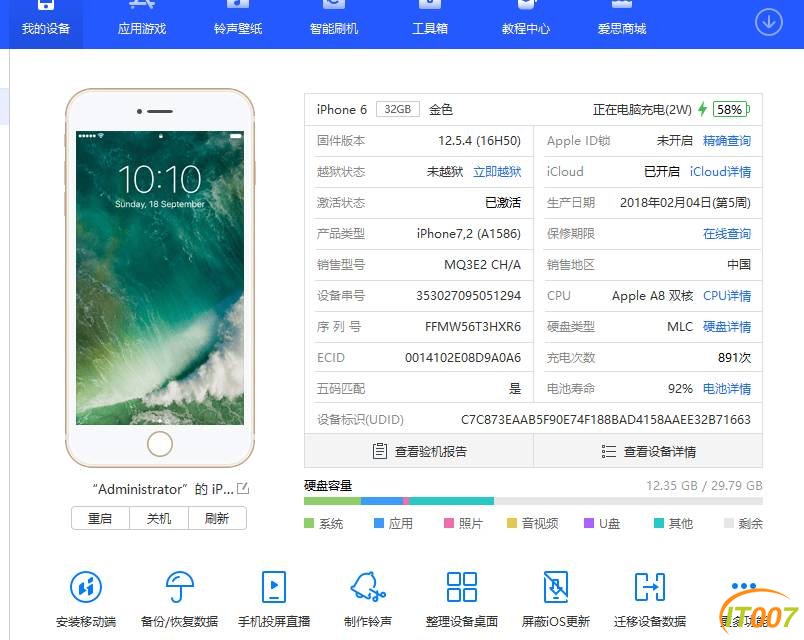Viewport: 804px width, 640px height.
Task: Click the green charging bolt icon
Action: (702, 109)
